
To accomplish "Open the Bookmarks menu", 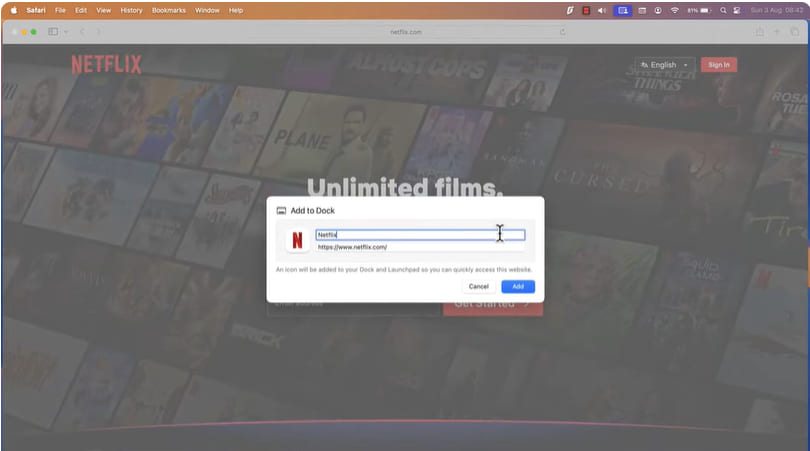I will [x=168, y=10].
